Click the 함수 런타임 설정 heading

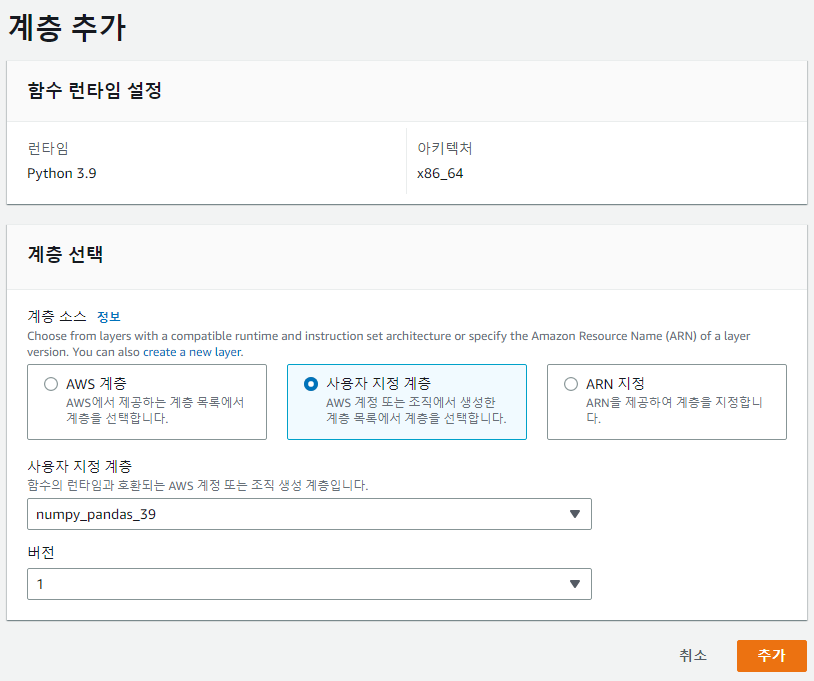pyautogui.click(x=94, y=91)
